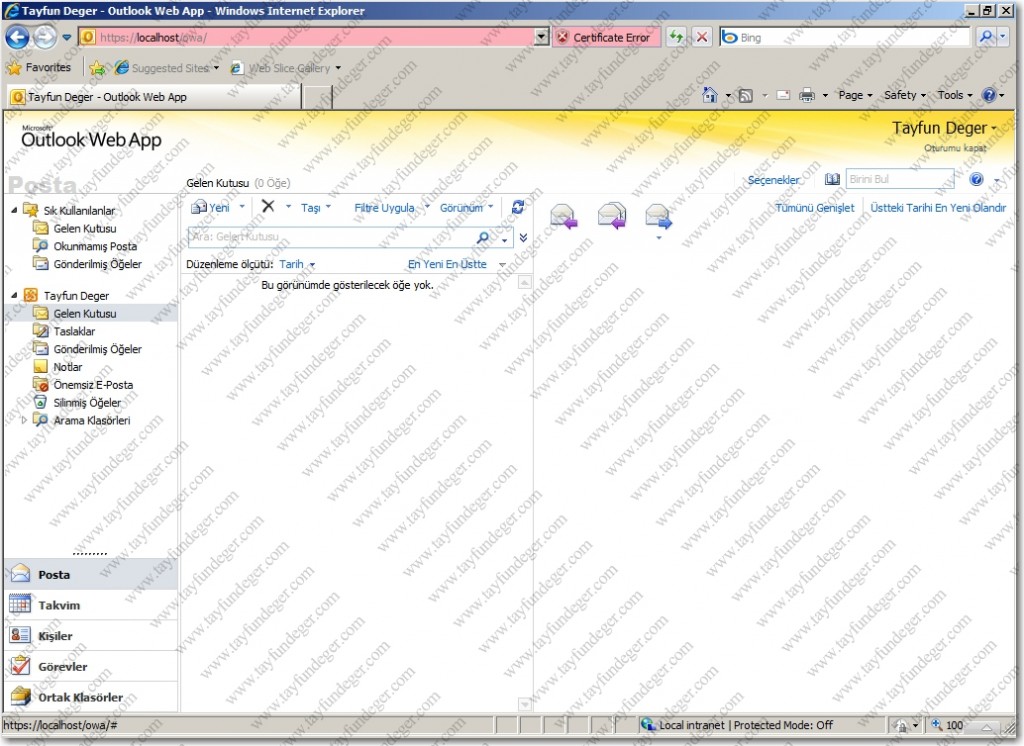Click the magnifier icon in the search box
Viewport: 1024px width, 746px height.
tap(481, 238)
